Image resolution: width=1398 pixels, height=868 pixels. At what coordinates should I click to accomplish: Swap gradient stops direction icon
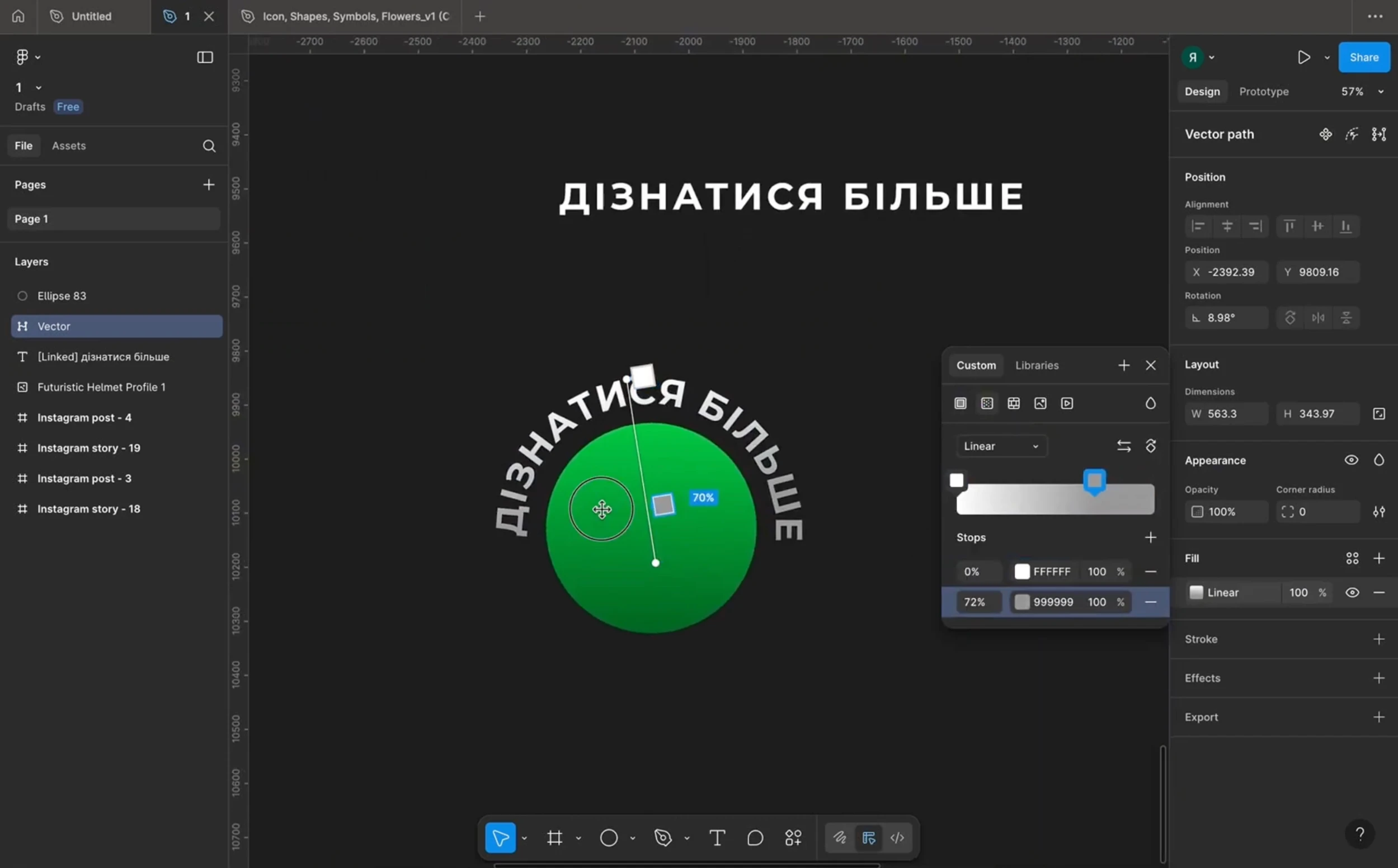[1123, 446]
